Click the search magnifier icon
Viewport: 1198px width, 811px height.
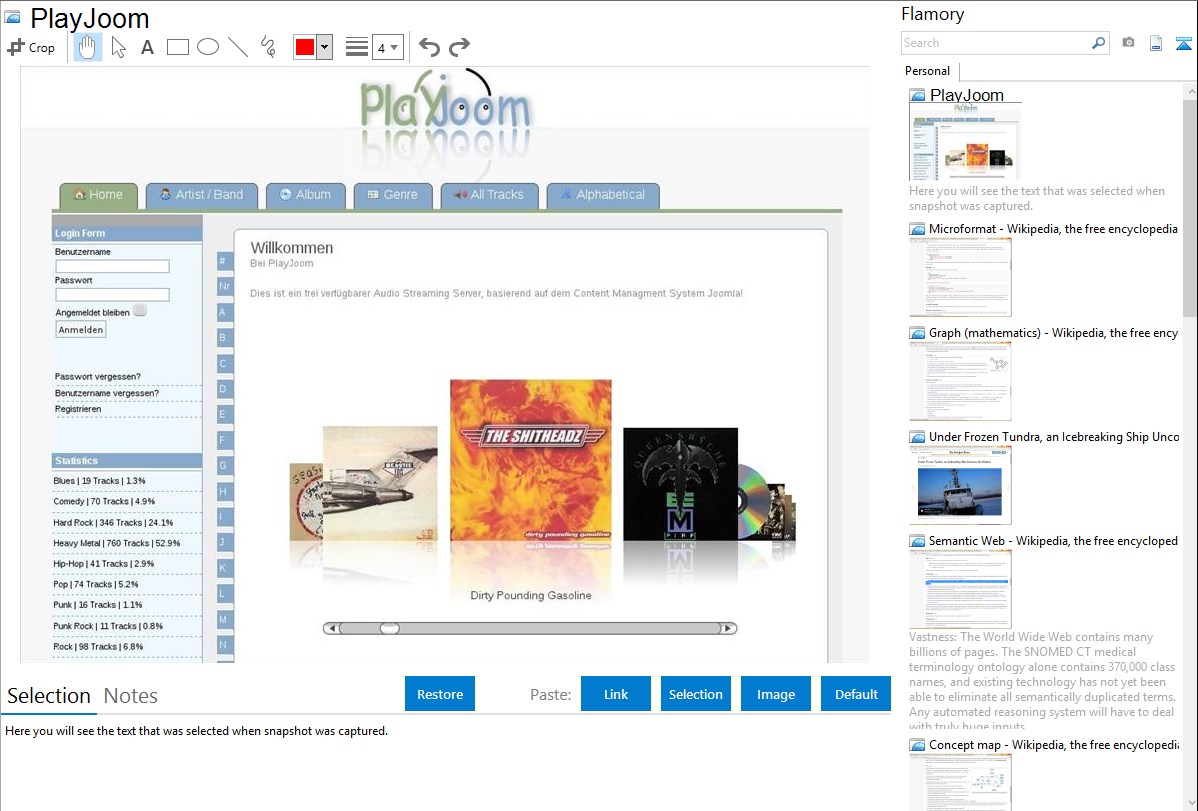coord(1099,43)
